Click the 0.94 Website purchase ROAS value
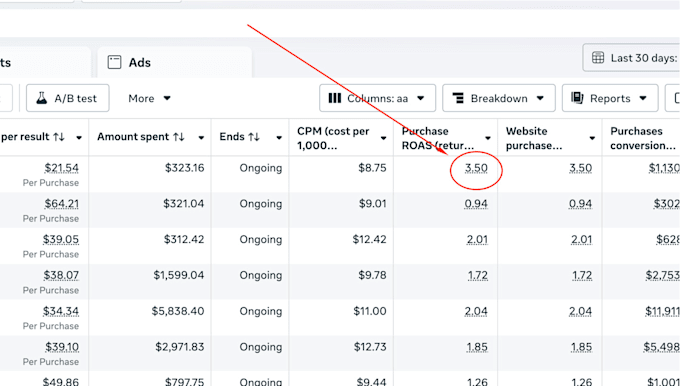Image resolution: width=680 pixels, height=386 pixels. click(x=580, y=203)
